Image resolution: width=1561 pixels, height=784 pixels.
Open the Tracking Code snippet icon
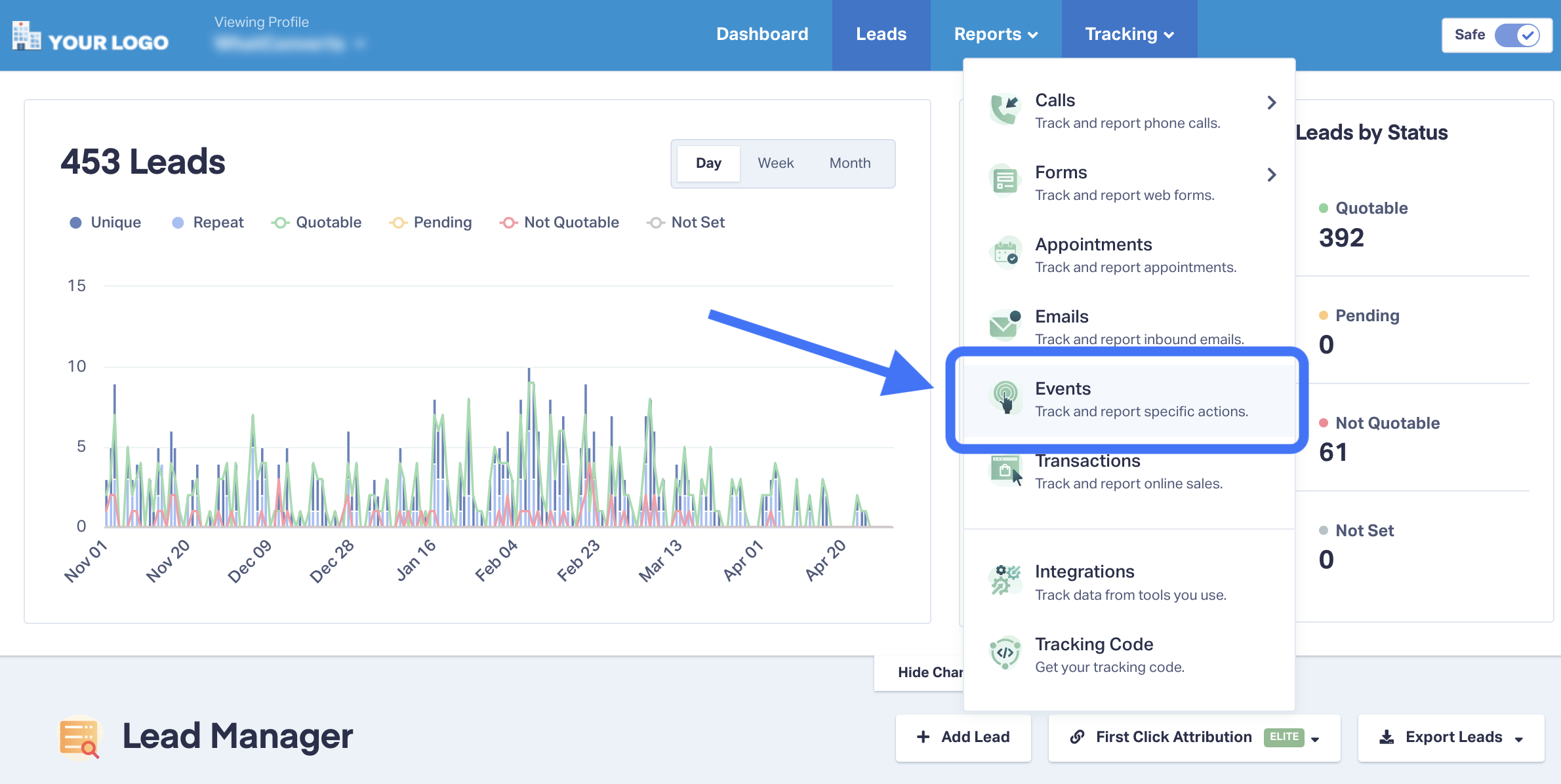pyautogui.click(x=1004, y=653)
